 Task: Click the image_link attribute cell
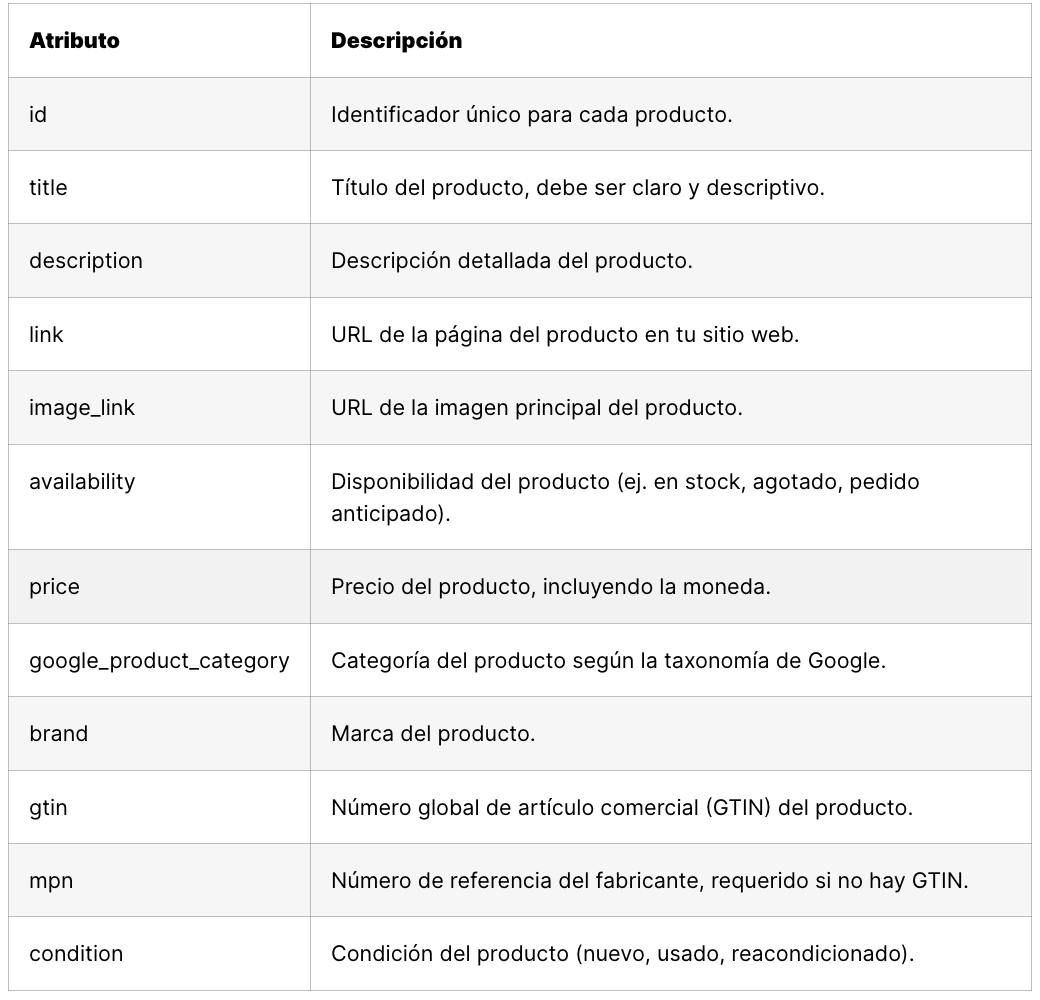tap(82, 408)
